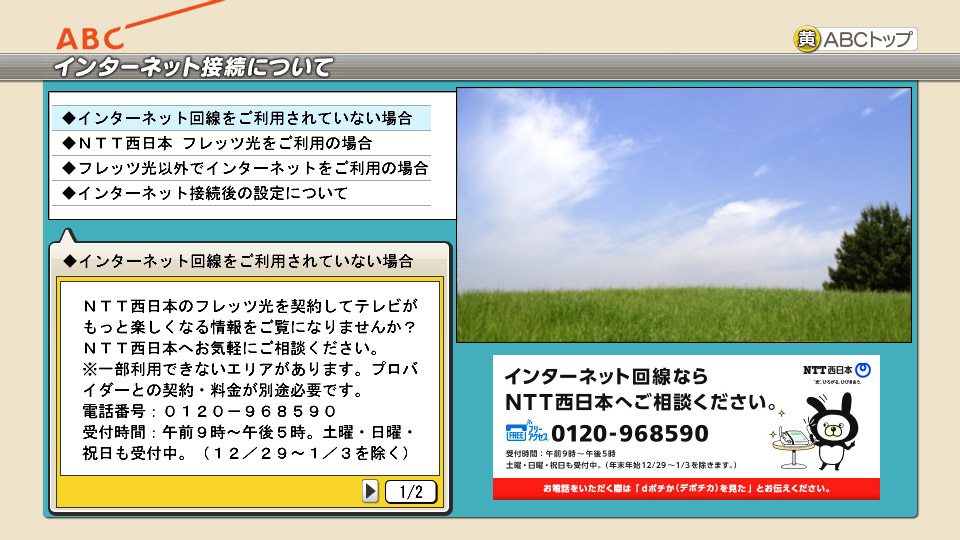The width and height of the screenshot is (960, 540).
Task: Click the sky and grass field image
Action: tap(684, 215)
